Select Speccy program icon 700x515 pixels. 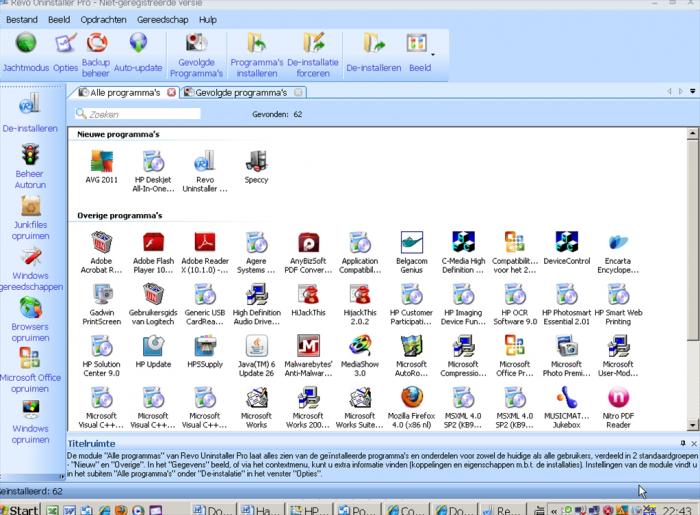256,167
